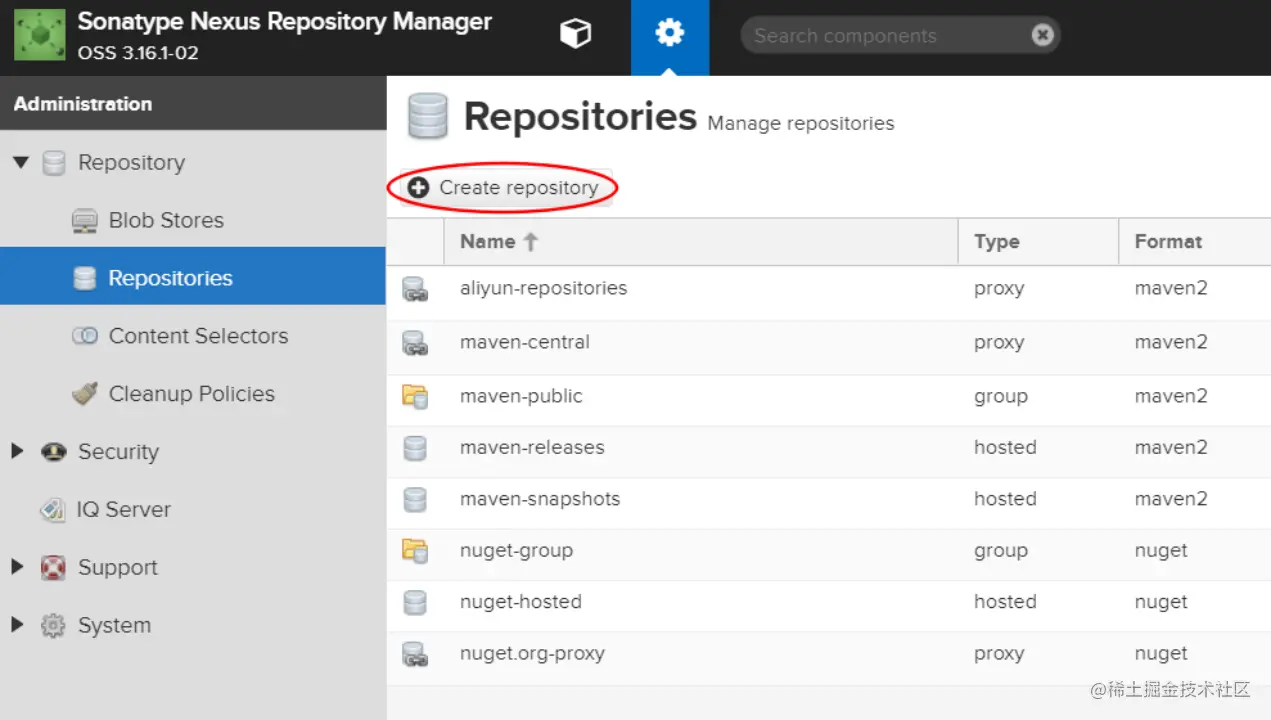Expand the Security tree section

pos(17,451)
